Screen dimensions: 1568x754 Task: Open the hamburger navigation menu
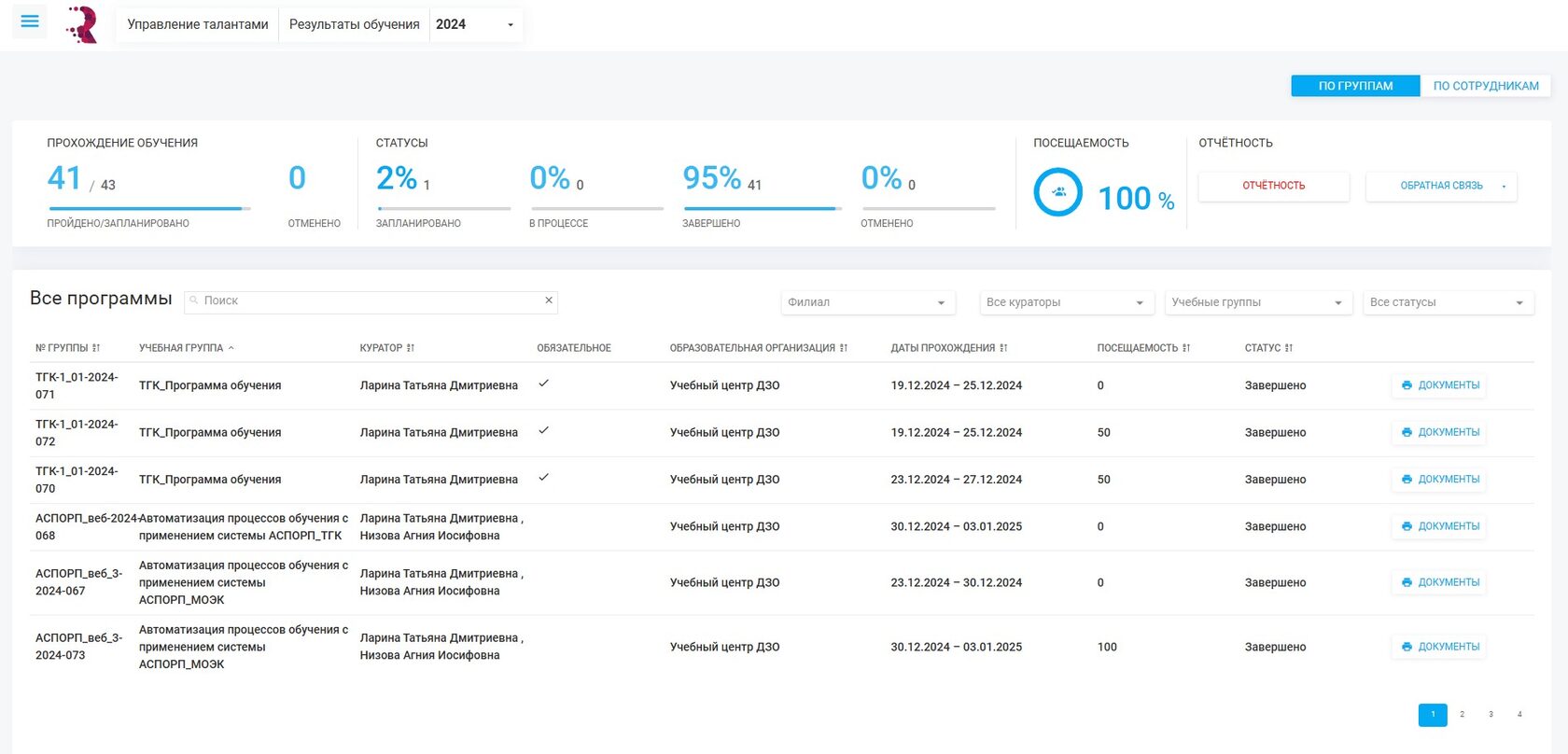pos(30,21)
